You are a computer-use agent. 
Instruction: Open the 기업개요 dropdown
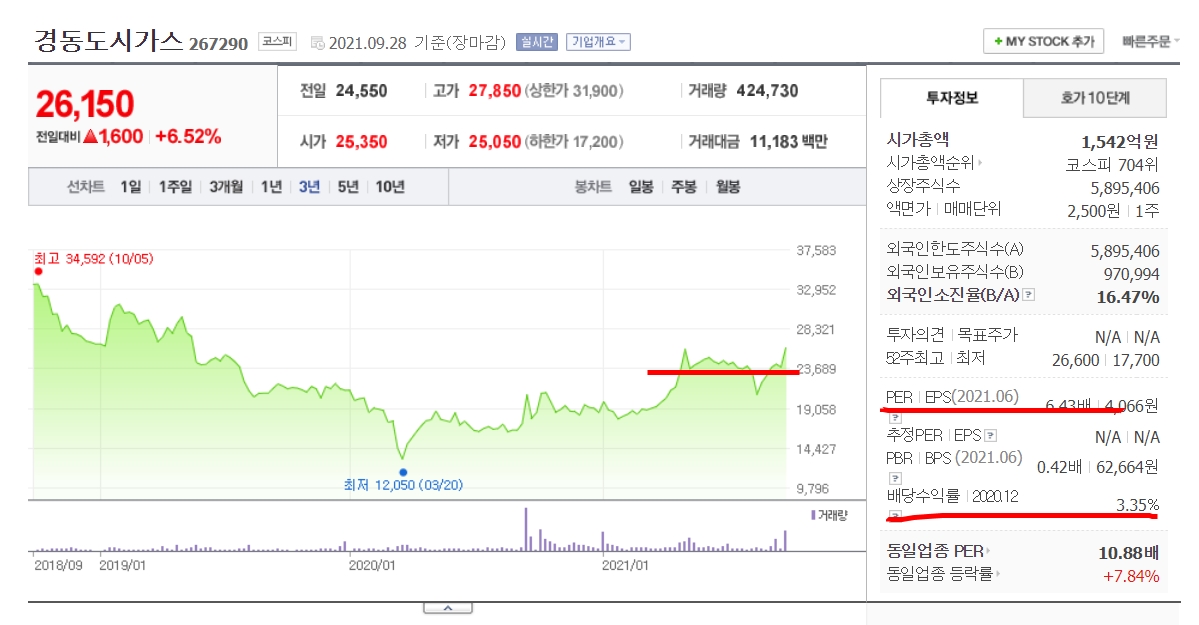click(598, 42)
